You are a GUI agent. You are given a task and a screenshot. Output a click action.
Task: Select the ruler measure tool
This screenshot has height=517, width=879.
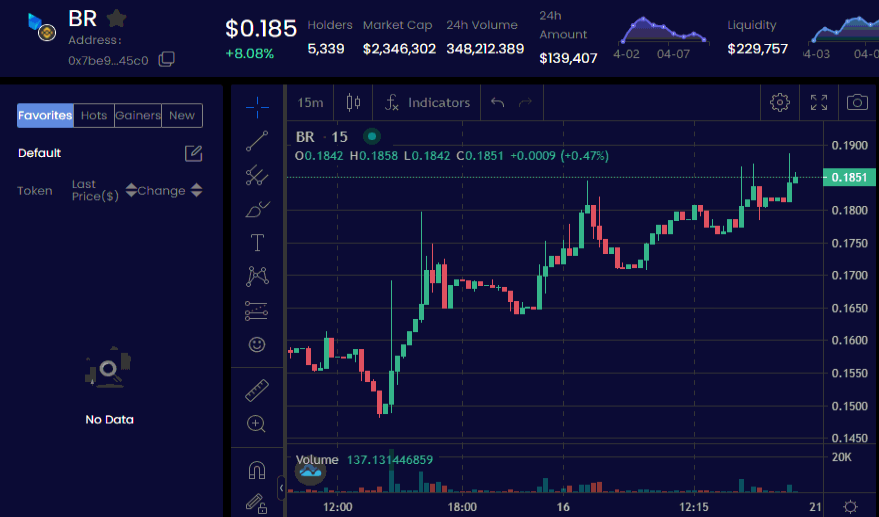(x=257, y=390)
